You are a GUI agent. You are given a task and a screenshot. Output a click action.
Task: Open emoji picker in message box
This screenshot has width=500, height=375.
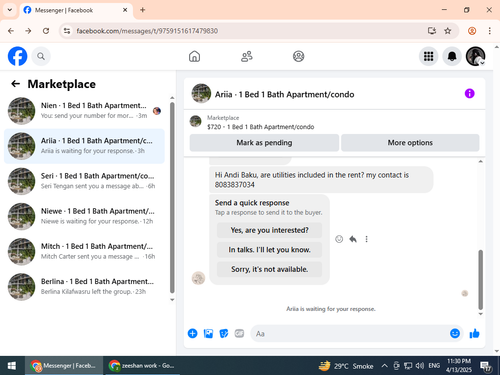[x=455, y=333]
